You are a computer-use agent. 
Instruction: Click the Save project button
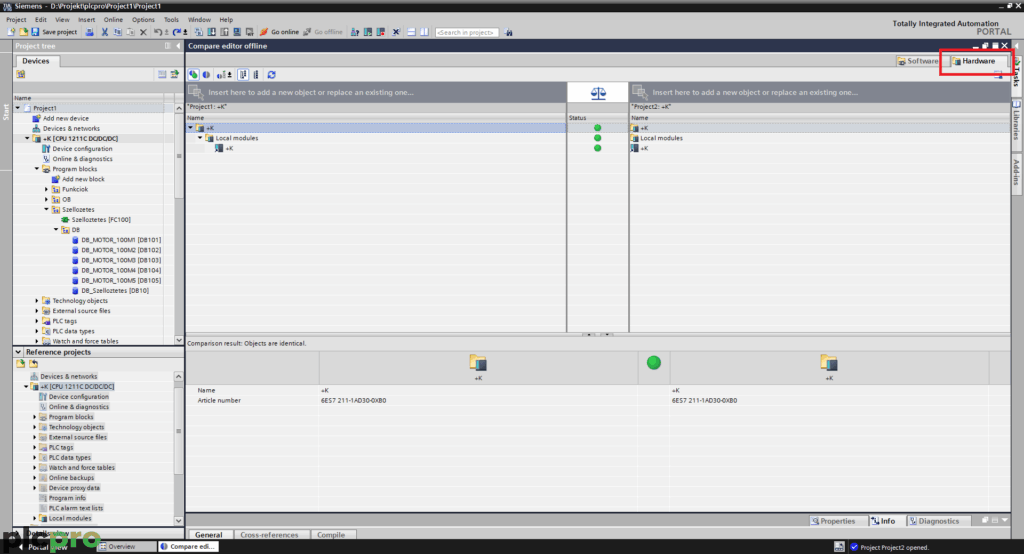54,32
